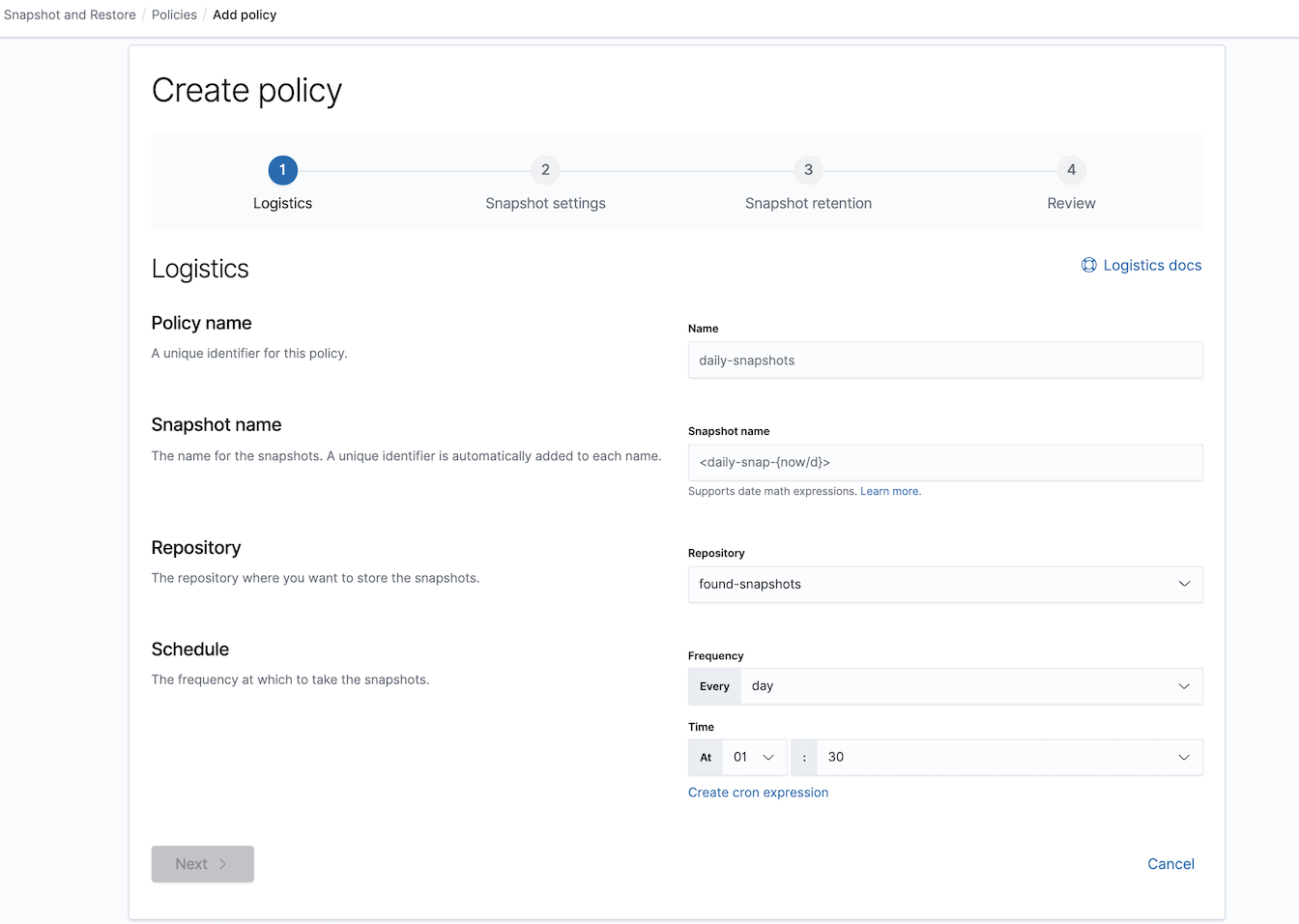Click Learn more about date math
Image resolution: width=1299 pixels, height=924 pixels.
890,491
